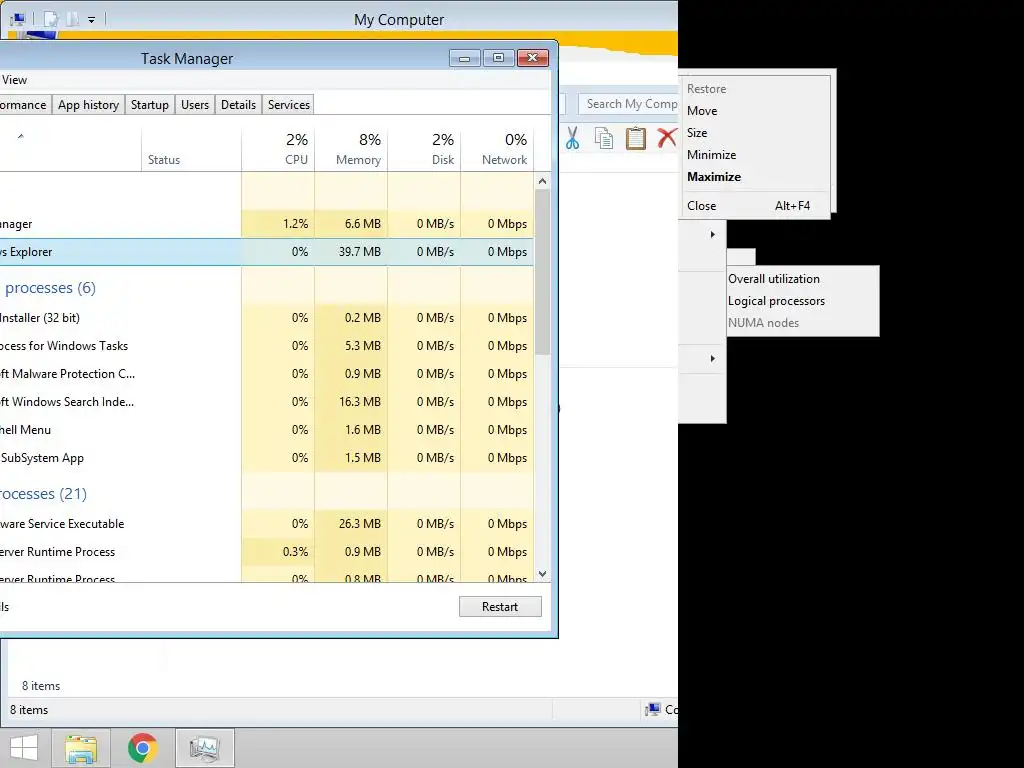Select the Windows Explorer process row
Image resolution: width=1024 pixels, height=768 pixels.
tap(266, 252)
